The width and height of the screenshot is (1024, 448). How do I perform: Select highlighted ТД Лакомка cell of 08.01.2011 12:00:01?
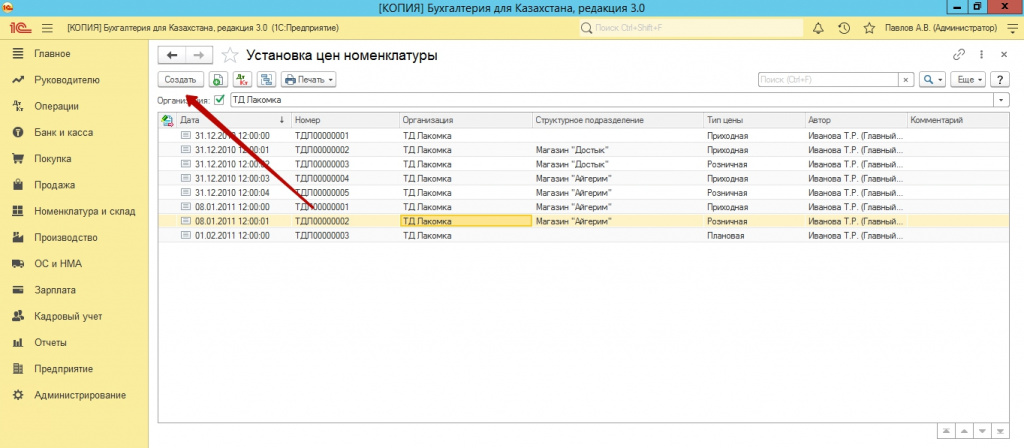point(466,221)
